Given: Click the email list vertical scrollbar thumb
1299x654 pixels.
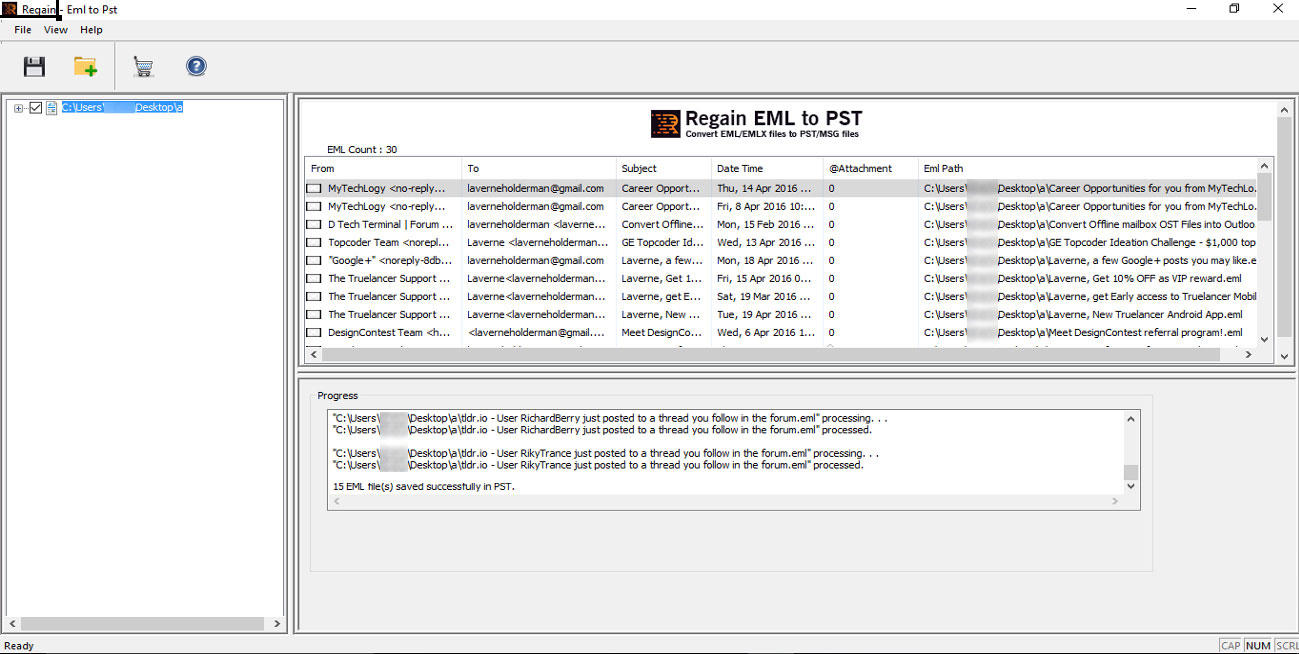Looking at the screenshot, I should click(x=1265, y=197).
